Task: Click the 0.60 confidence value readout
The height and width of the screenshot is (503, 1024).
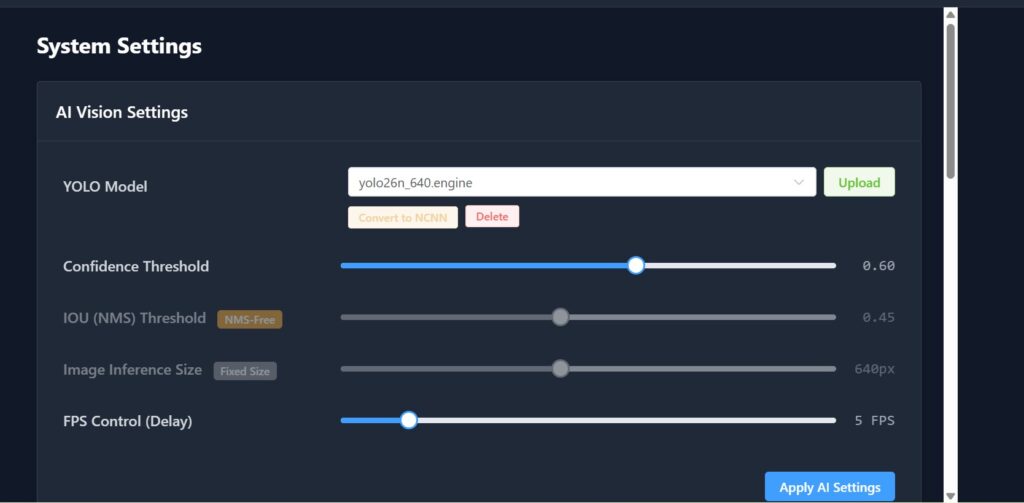Action: point(878,266)
